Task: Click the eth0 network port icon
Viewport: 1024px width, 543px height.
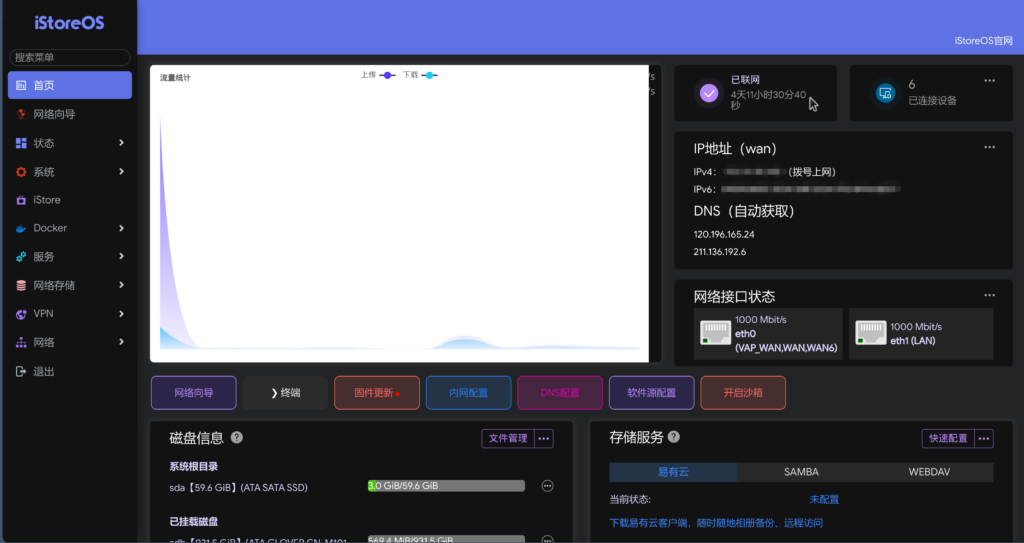Action: pyautogui.click(x=715, y=333)
